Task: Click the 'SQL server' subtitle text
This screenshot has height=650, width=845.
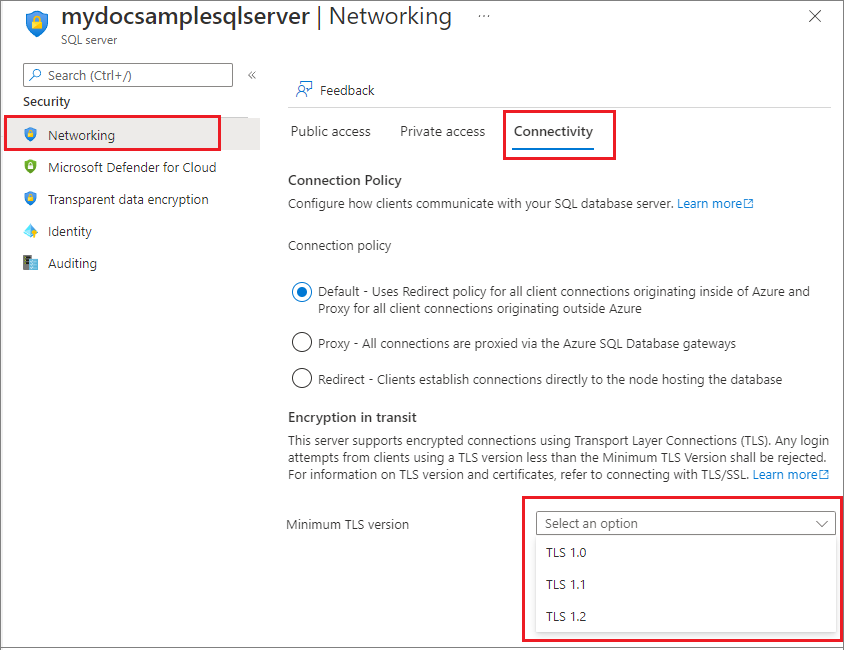Action: click(89, 40)
